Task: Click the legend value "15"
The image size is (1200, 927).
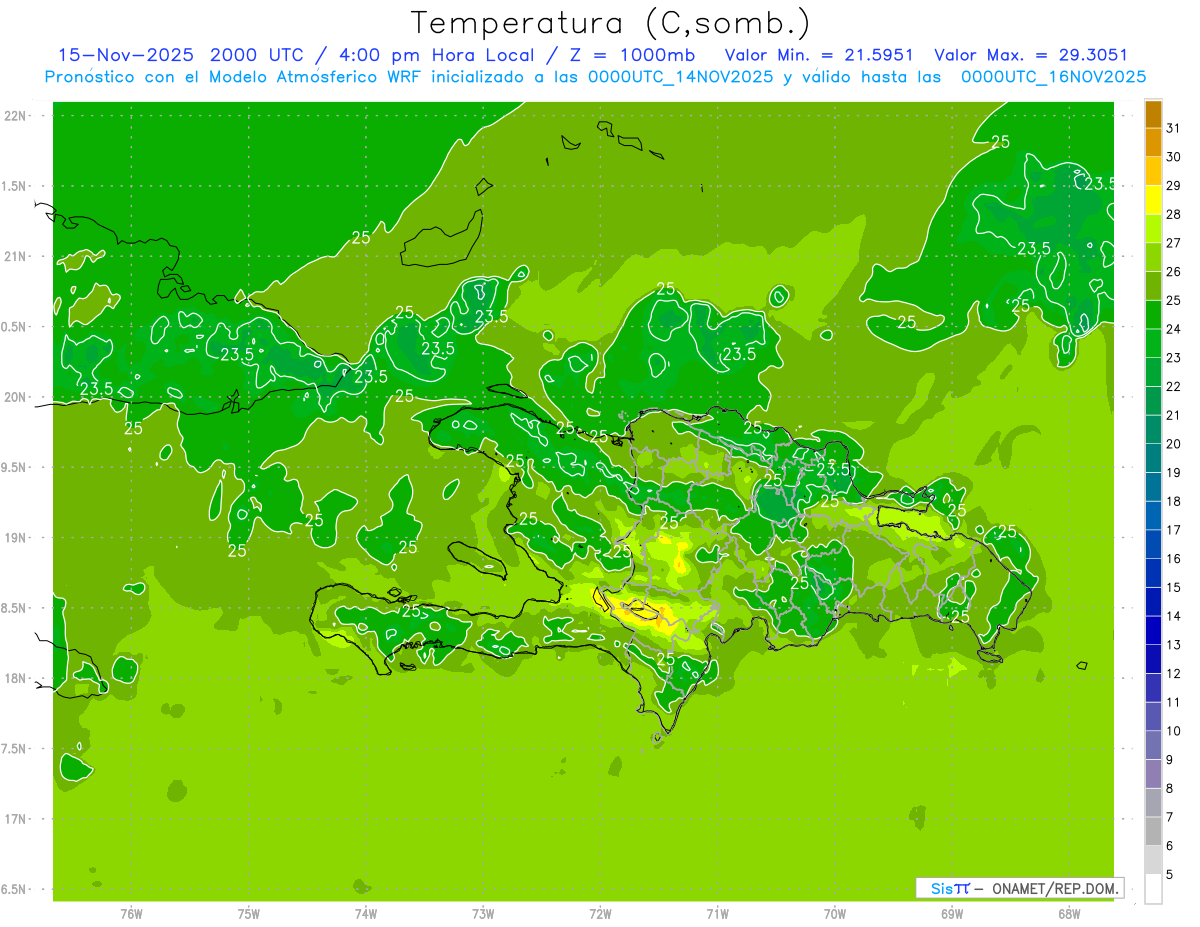Action: point(1174,588)
